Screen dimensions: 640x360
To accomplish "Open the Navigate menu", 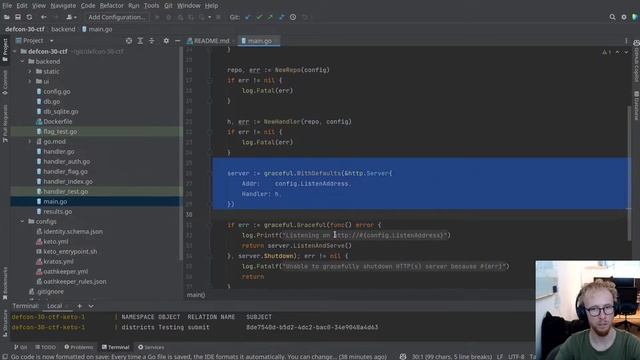I will pos(63,6).
